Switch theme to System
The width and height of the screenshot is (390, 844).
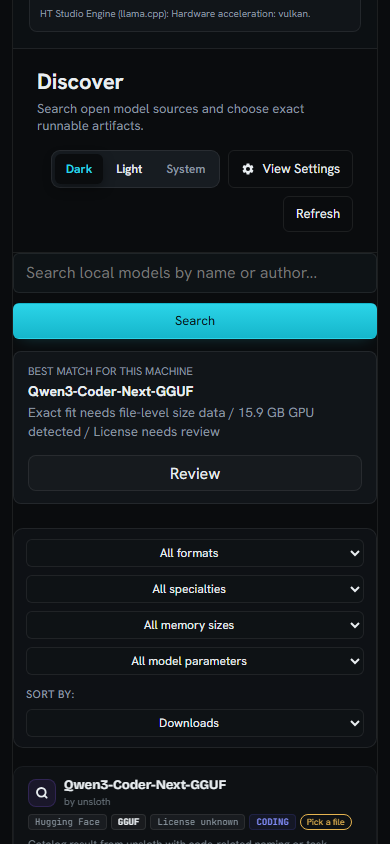coord(186,169)
